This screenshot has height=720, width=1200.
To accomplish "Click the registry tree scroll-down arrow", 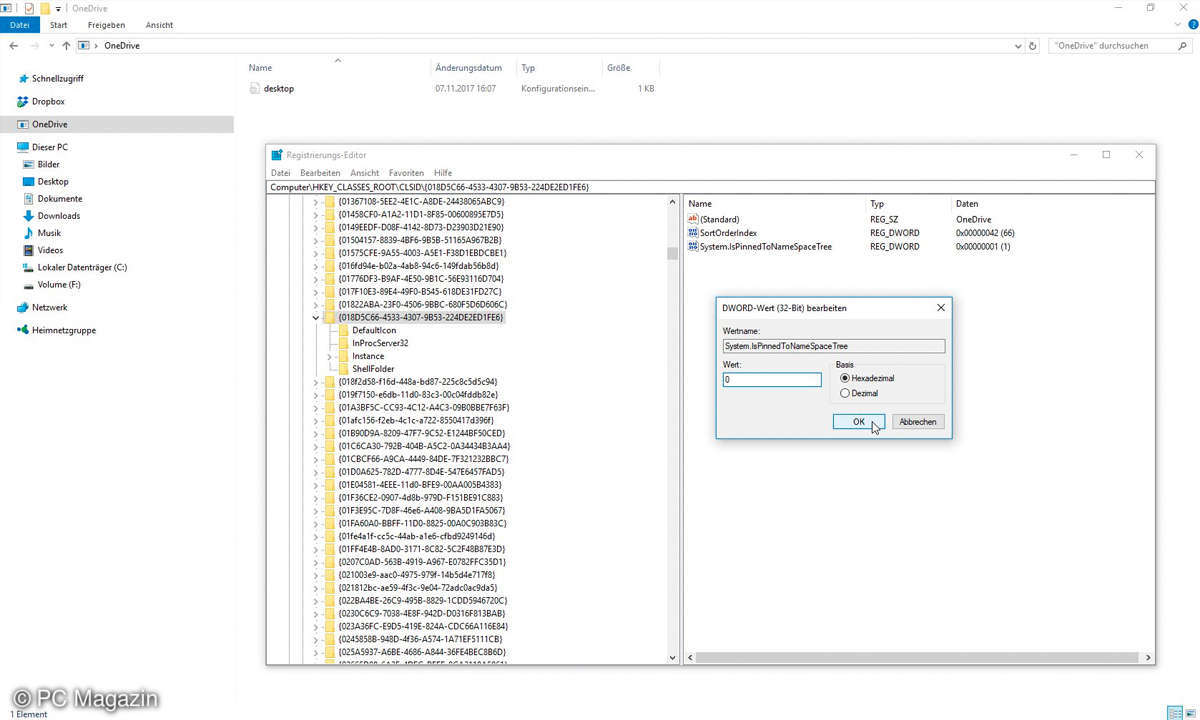I will pos(672,656).
